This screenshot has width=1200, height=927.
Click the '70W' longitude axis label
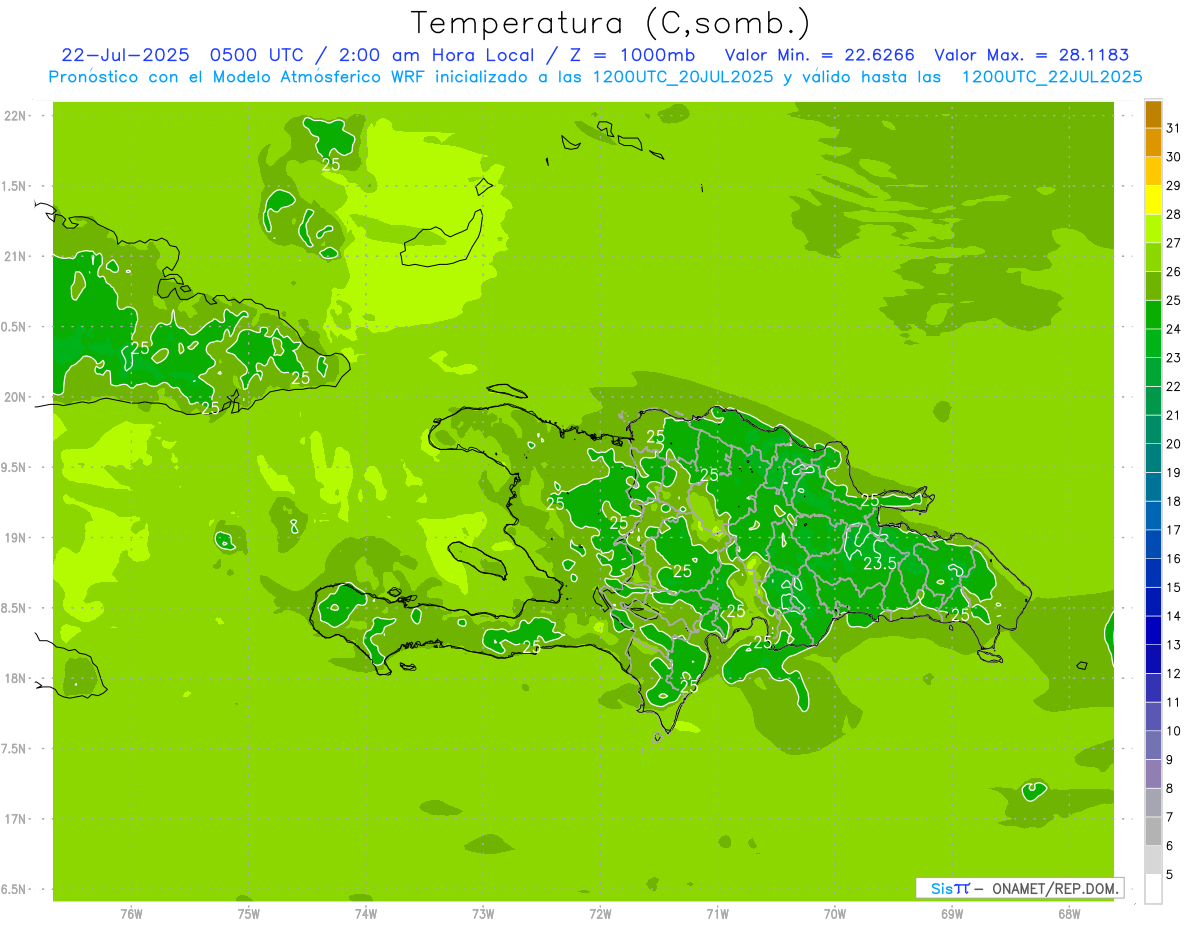click(x=835, y=913)
